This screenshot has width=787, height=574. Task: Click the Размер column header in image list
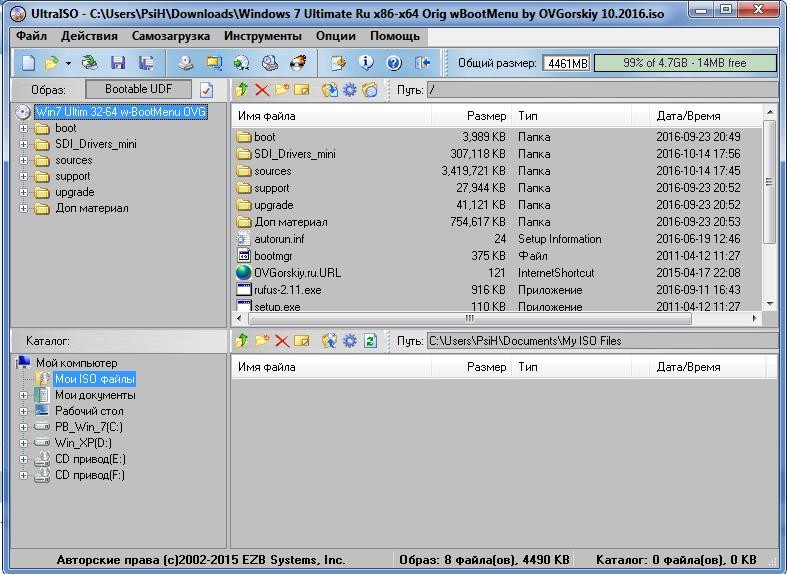point(471,116)
